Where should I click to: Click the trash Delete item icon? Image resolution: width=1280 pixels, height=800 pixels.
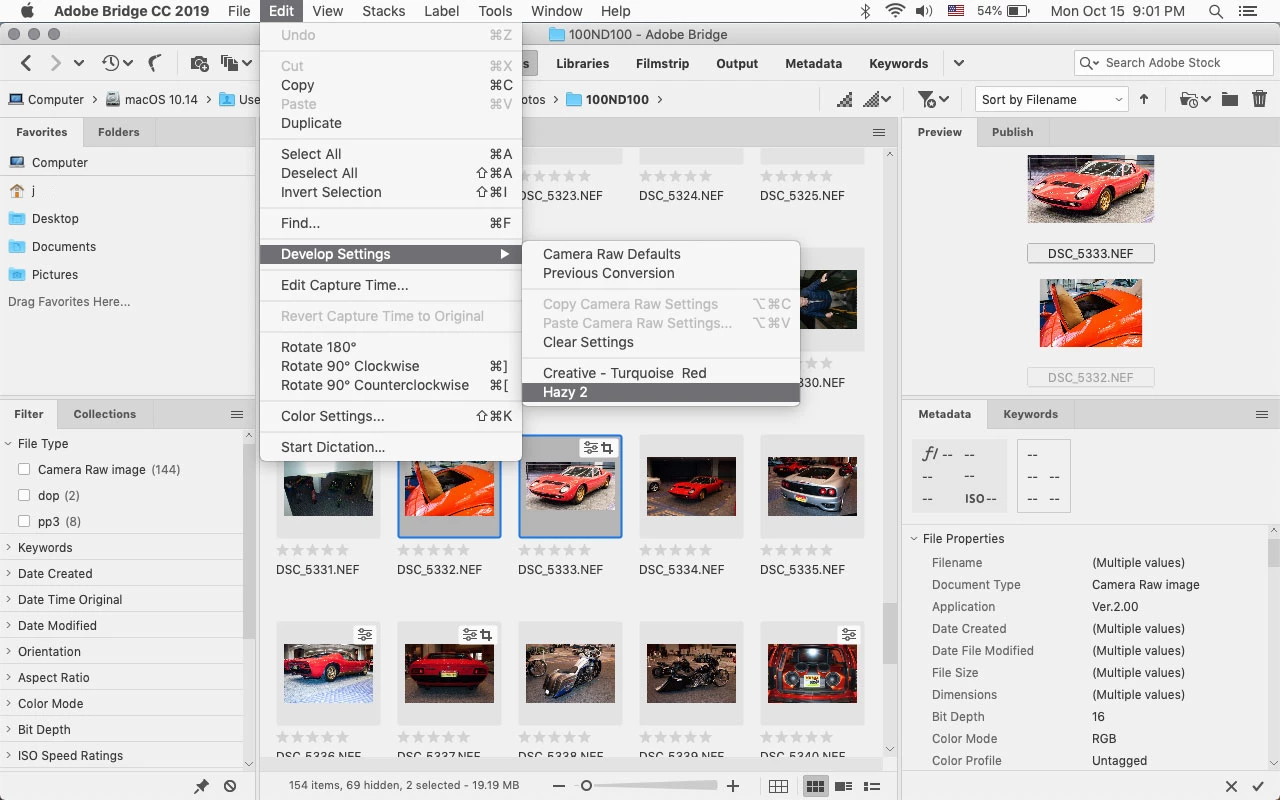click(x=1259, y=99)
